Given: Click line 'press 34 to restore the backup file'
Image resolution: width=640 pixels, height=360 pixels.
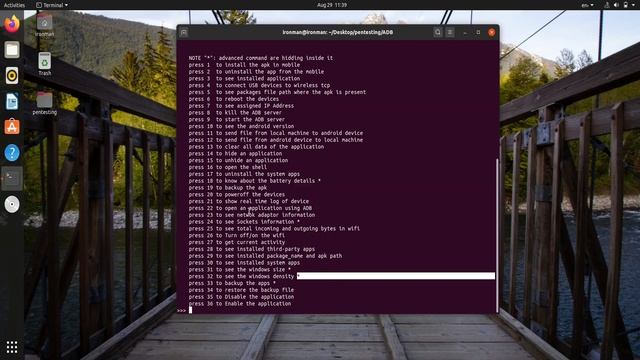Looking at the screenshot, I should pos(241,290).
